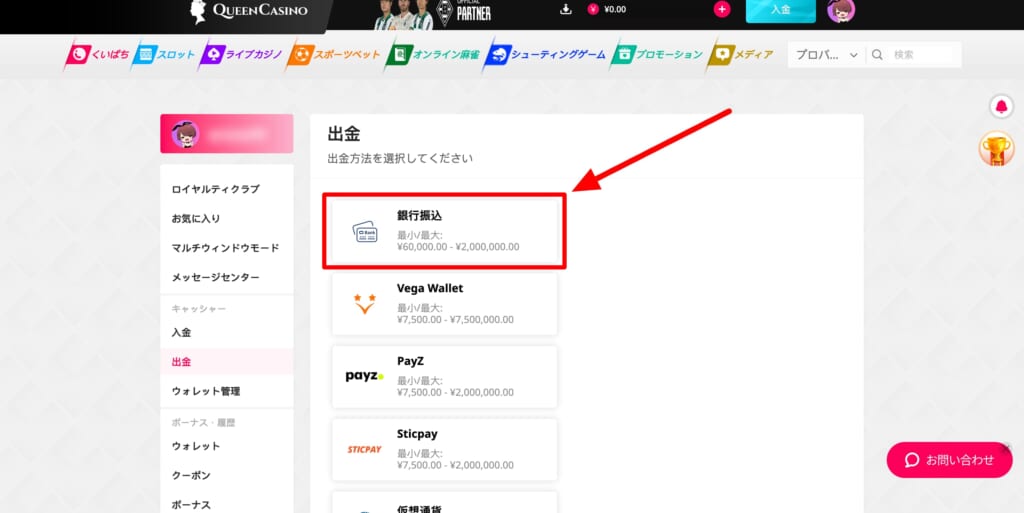Click the シューティングゲーム fish icon

498,55
